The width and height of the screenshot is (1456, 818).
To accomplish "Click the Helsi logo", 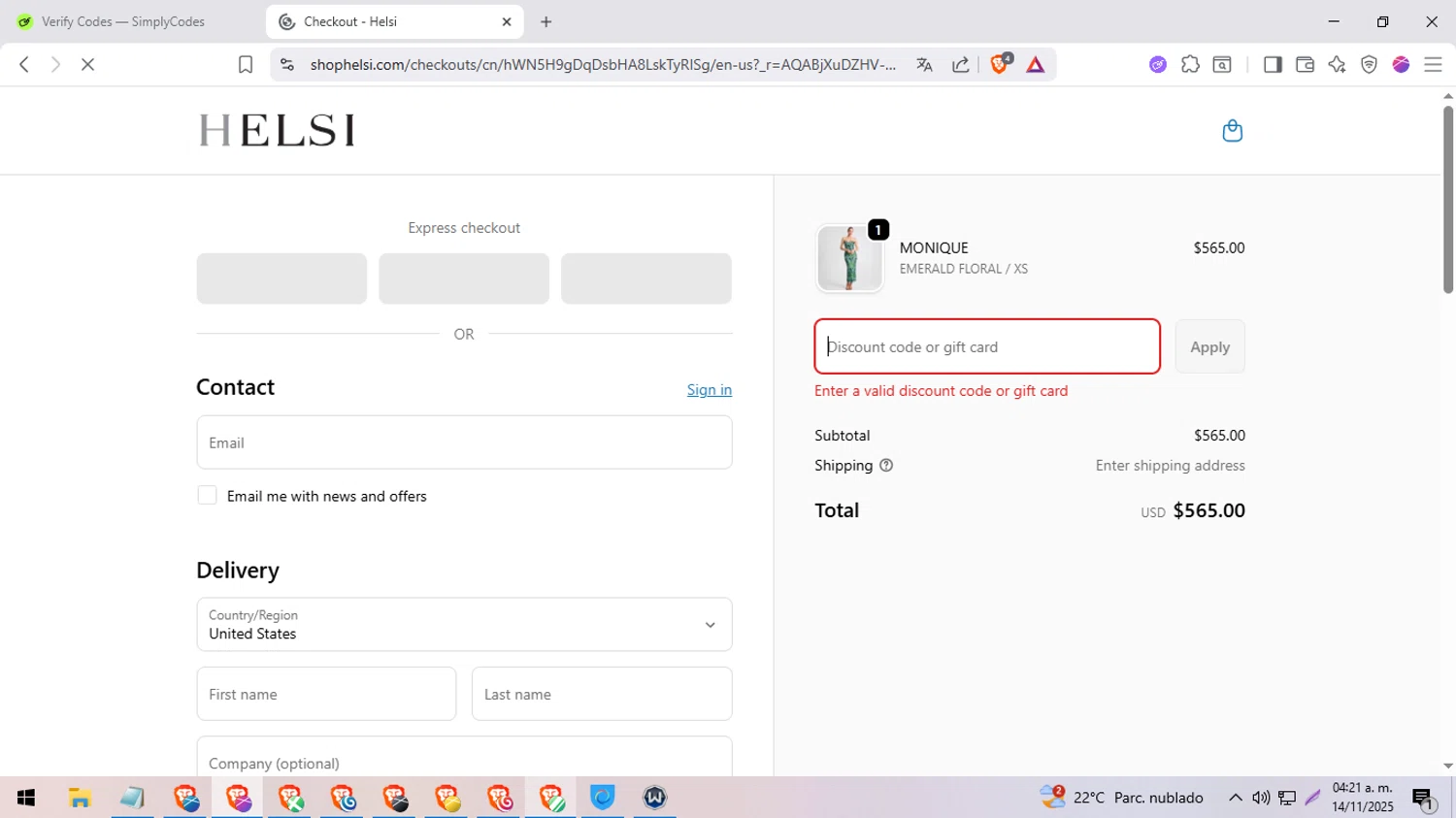I will point(277,130).
